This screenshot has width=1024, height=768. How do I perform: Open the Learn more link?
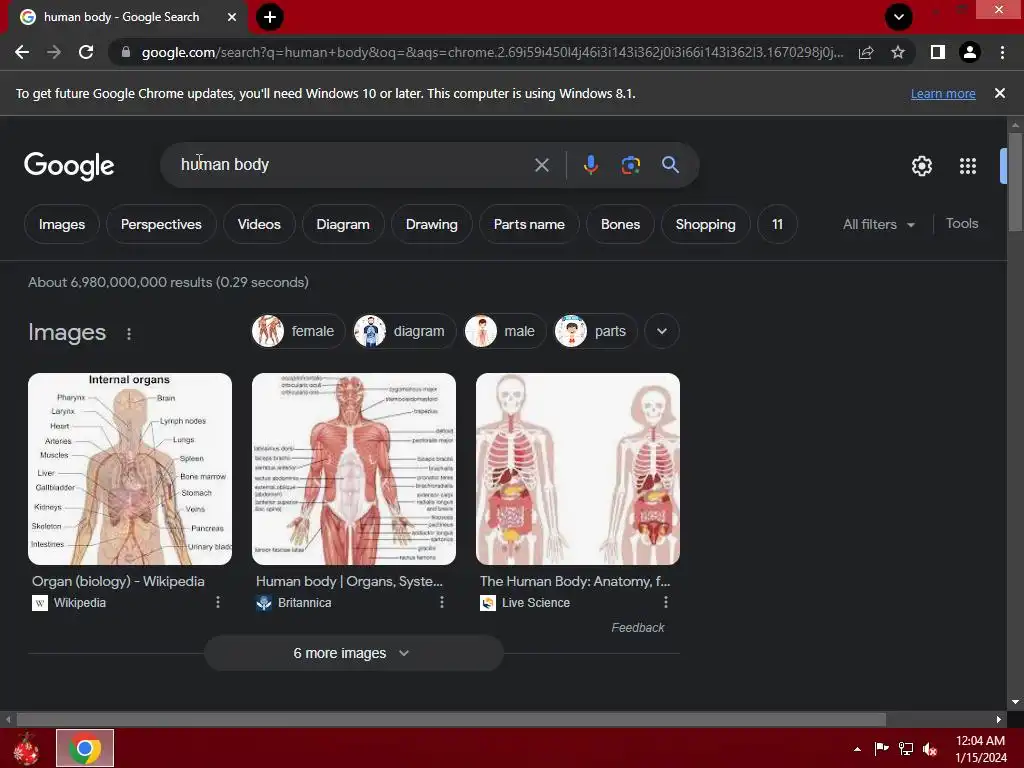coord(943,93)
